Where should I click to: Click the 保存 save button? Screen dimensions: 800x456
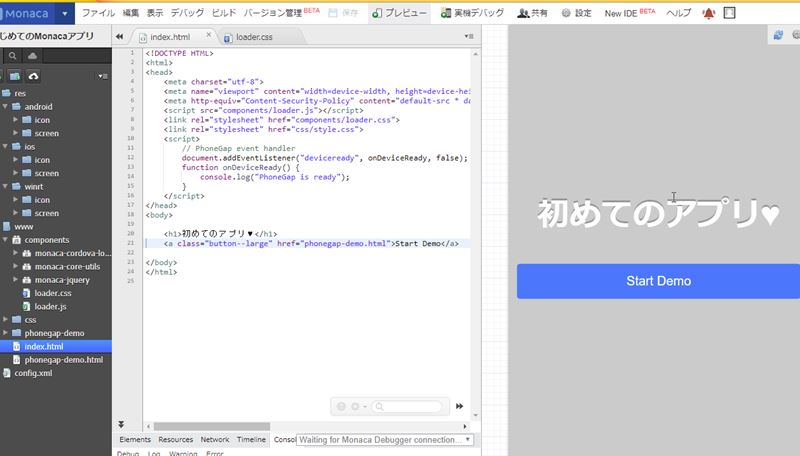click(x=343, y=13)
